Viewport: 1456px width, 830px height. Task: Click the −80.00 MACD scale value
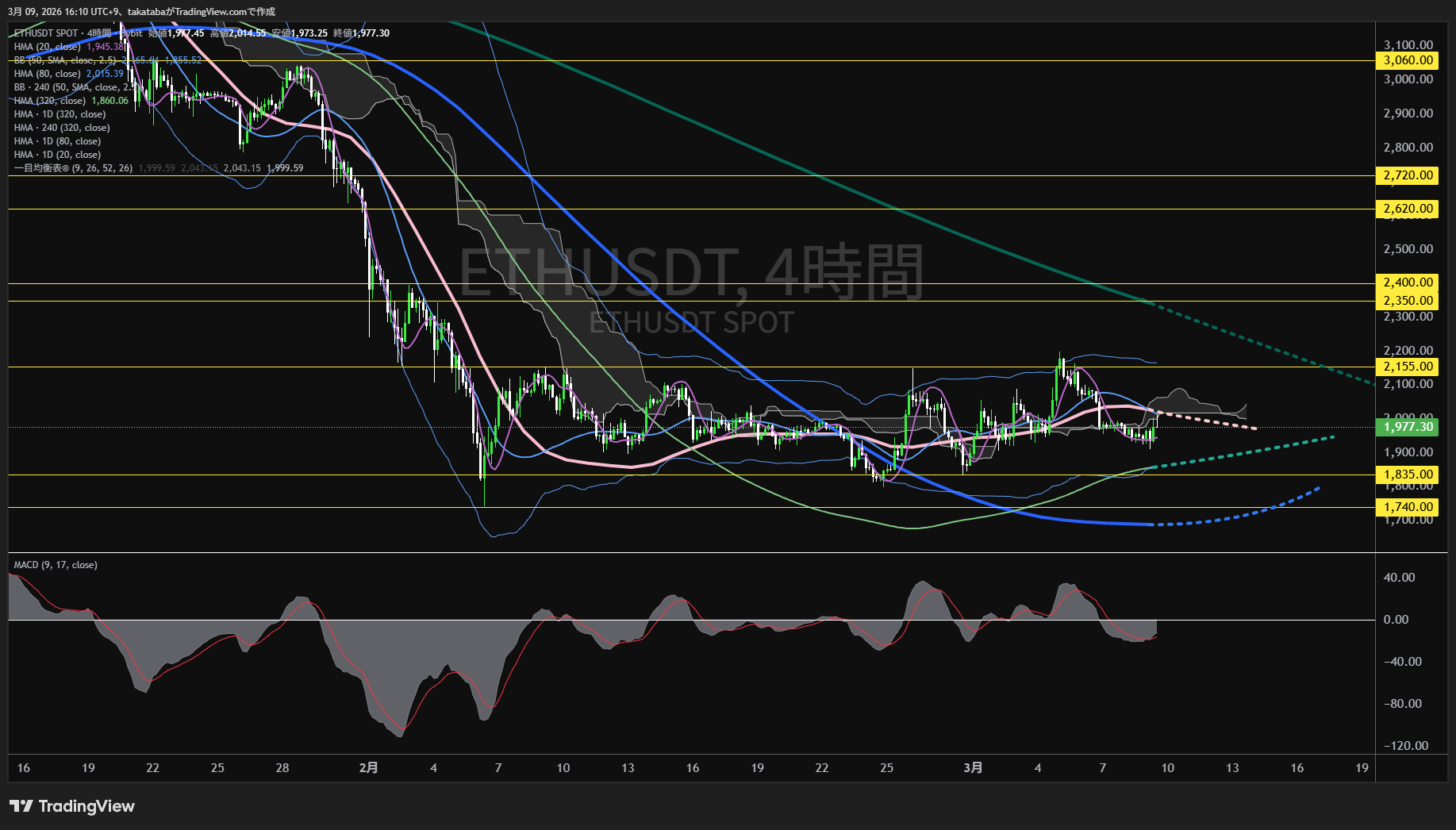(x=1406, y=704)
